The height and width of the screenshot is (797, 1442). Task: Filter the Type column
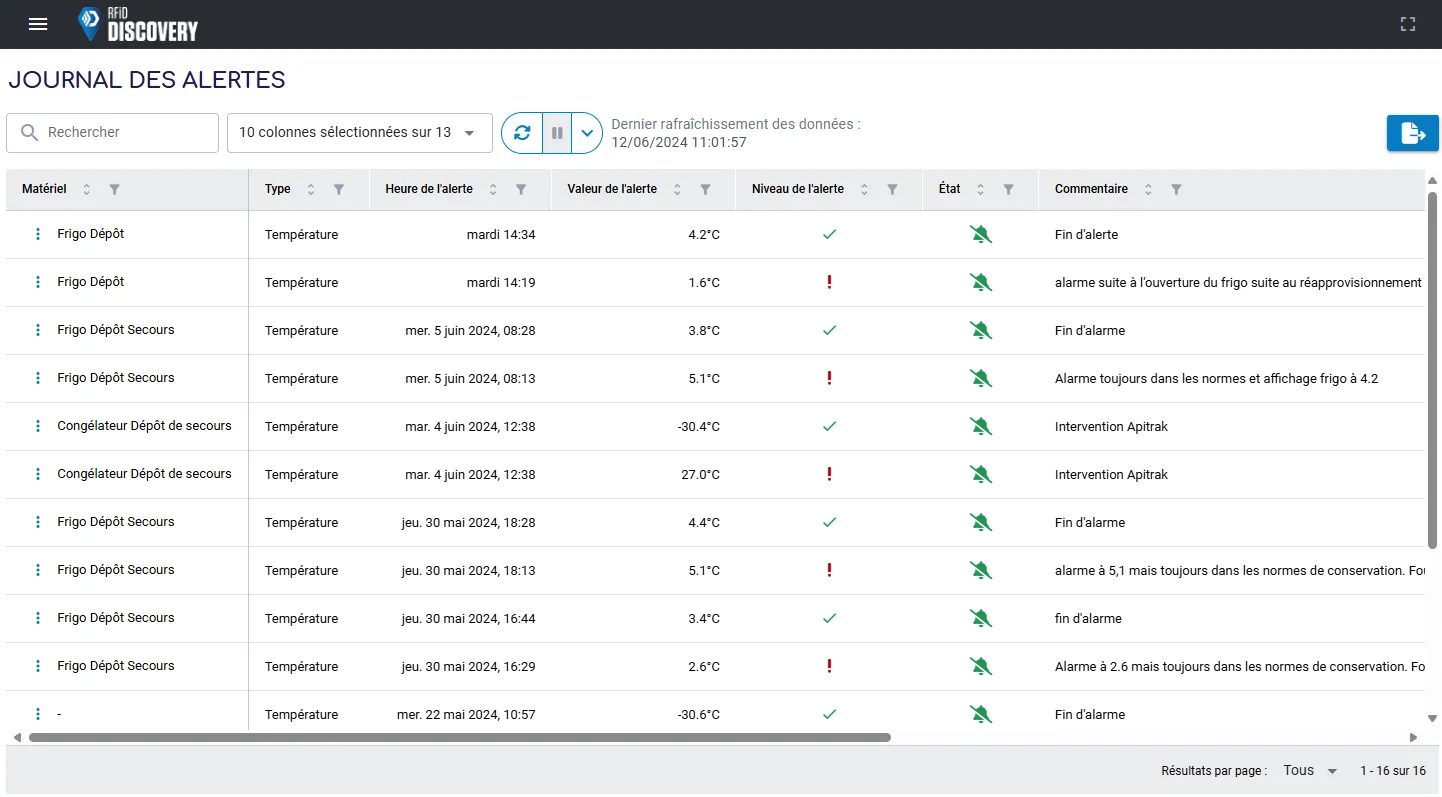pos(339,189)
